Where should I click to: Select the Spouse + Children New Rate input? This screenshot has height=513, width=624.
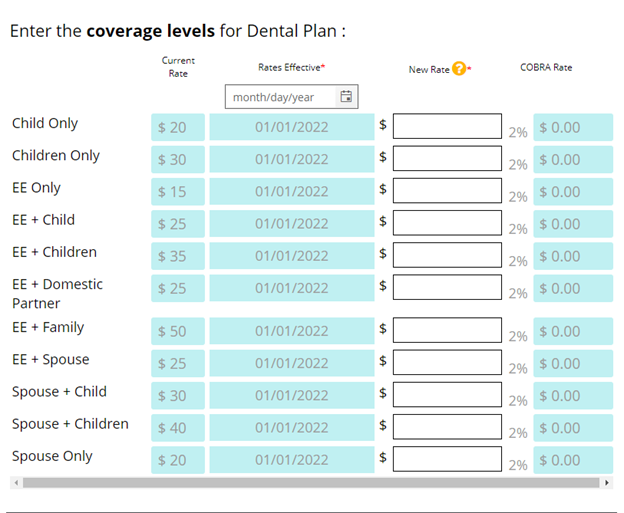click(447, 427)
